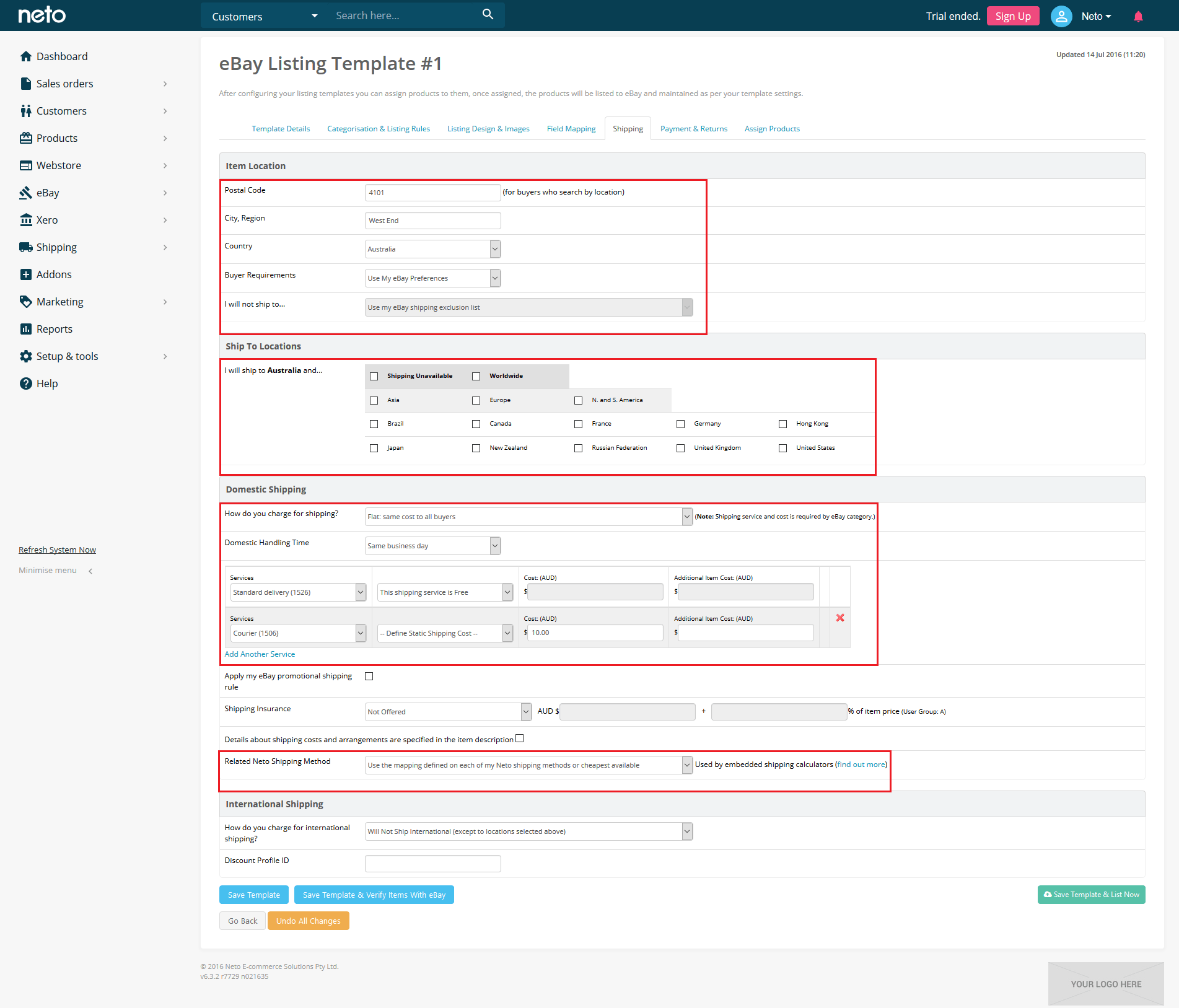Click the user avatar icon

point(1061,16)
